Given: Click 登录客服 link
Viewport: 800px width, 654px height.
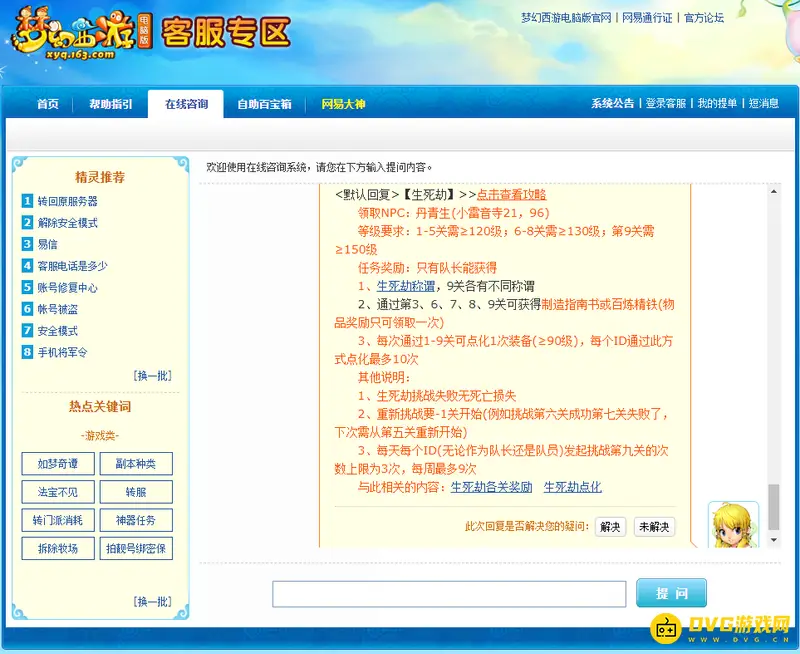Looking at the screenshot, I should pos(665,104).
